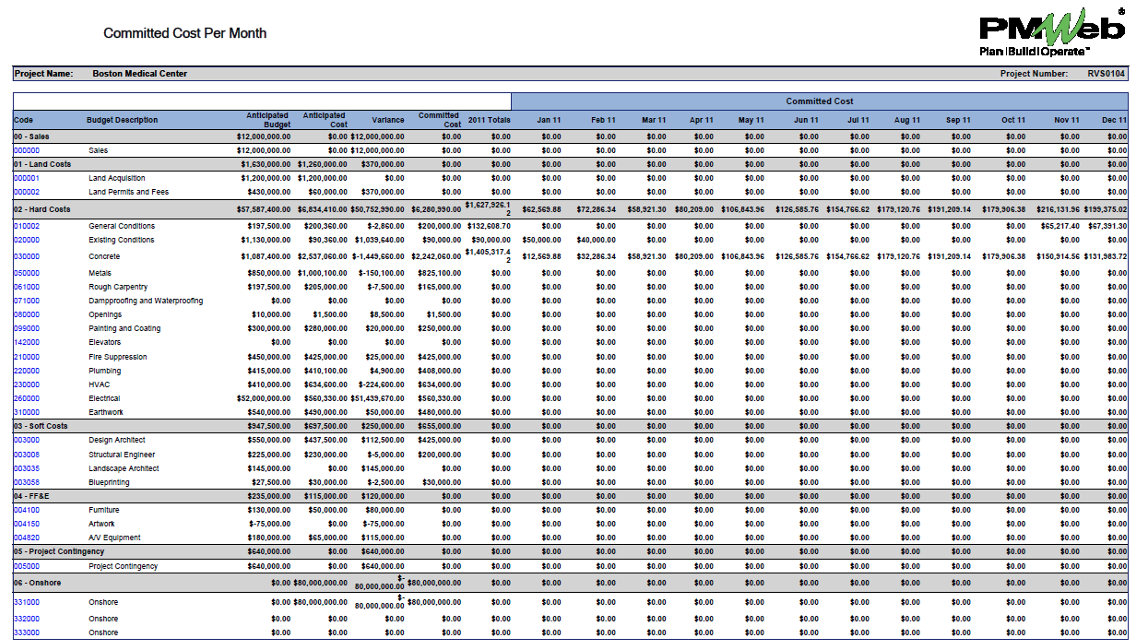
Task: Open code link 003058 Blueprinting
Action: coord(27,482)
